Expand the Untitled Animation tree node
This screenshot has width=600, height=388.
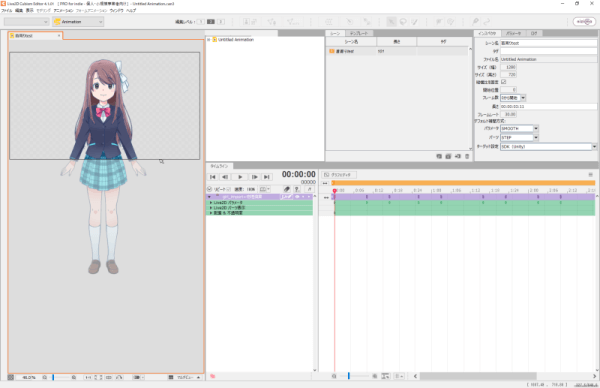pyautogui.click(x=209, y=39)
